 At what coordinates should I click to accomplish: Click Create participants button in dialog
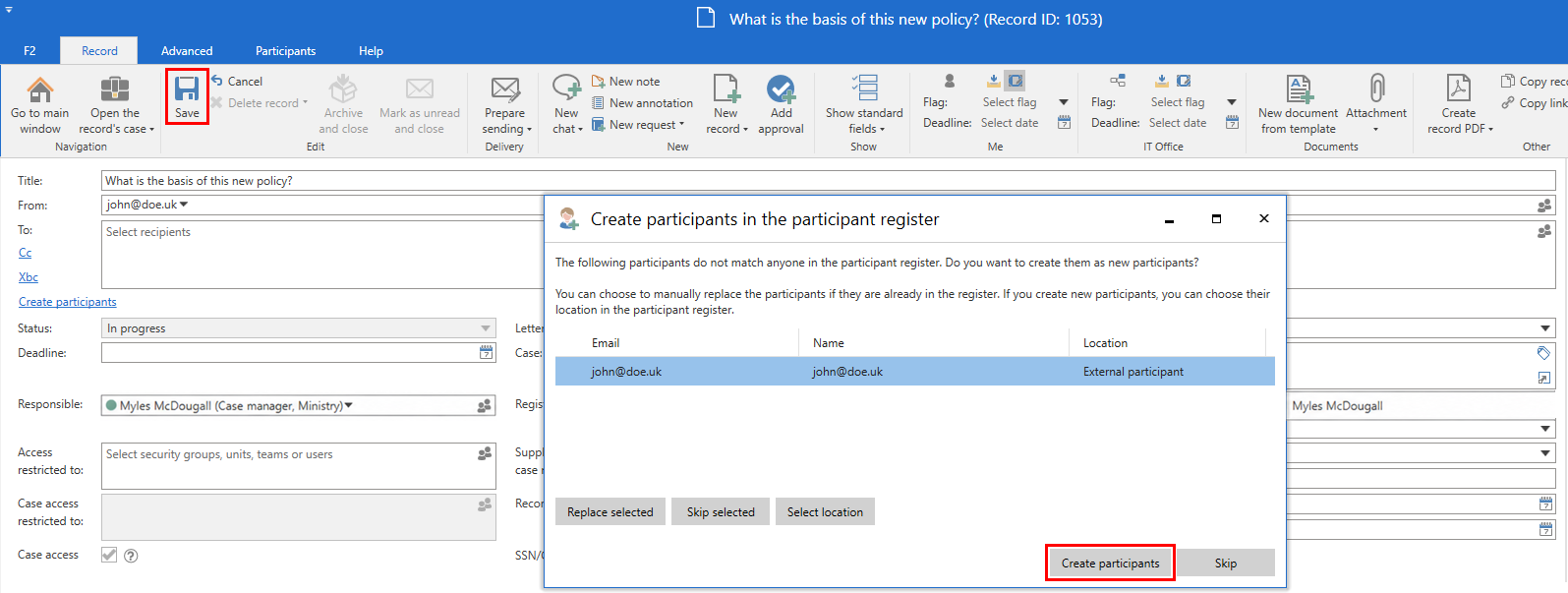click(1110, 563)
